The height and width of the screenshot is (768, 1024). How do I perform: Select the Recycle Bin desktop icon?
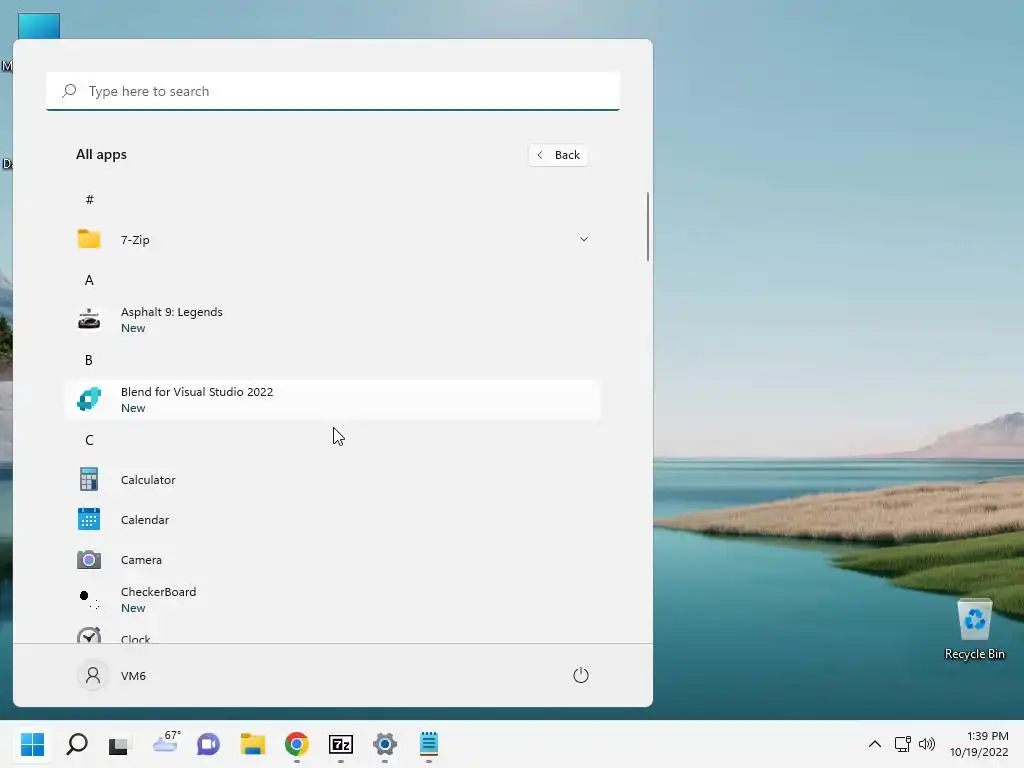[x=974, y=630]
